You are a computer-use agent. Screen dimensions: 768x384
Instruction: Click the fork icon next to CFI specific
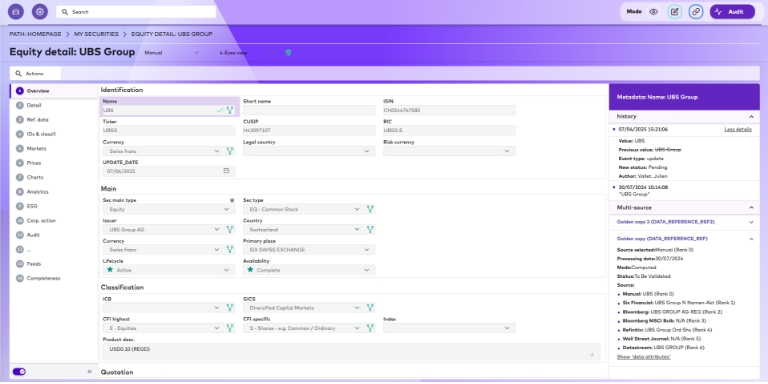click(370, 328)
